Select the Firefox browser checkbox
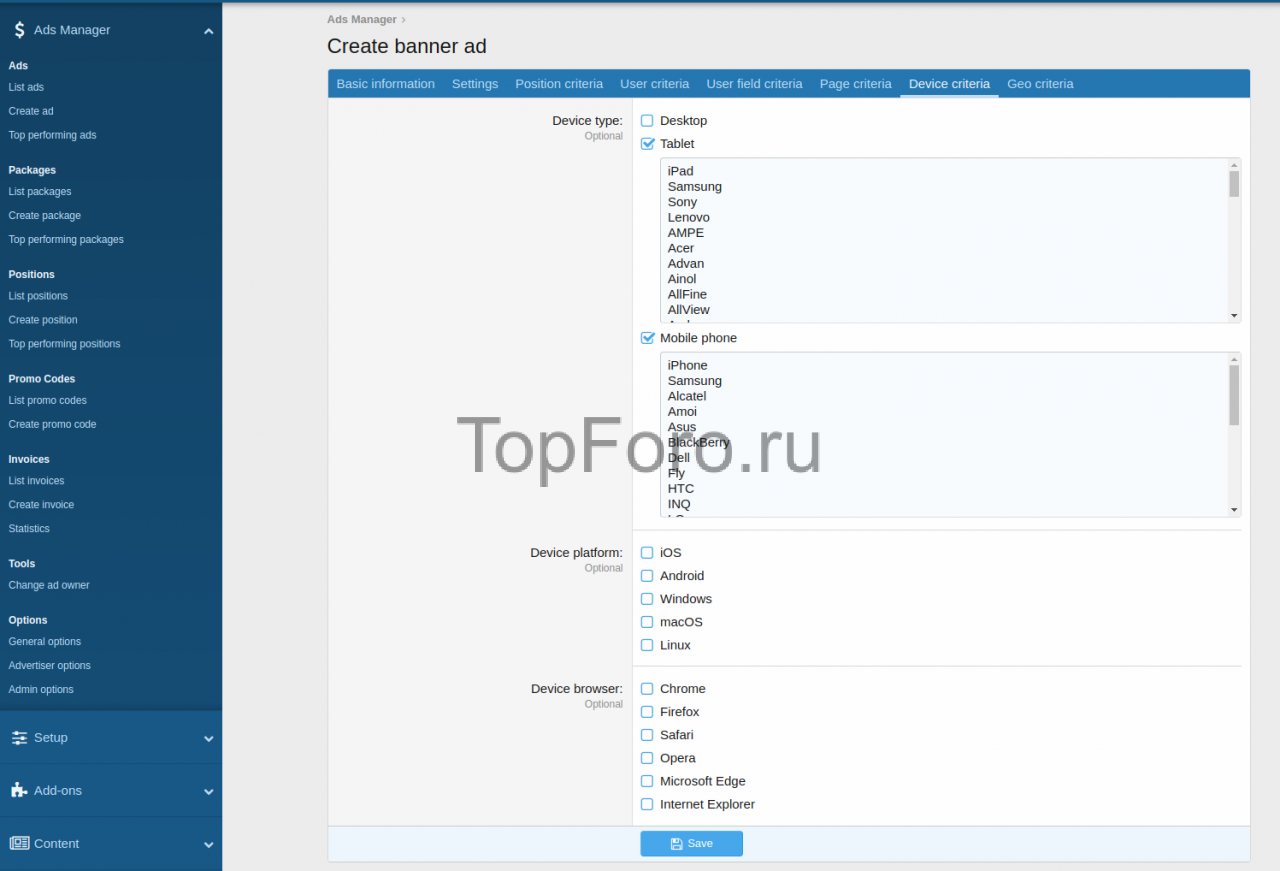The image size is (1280, 871). coord(647,712)
